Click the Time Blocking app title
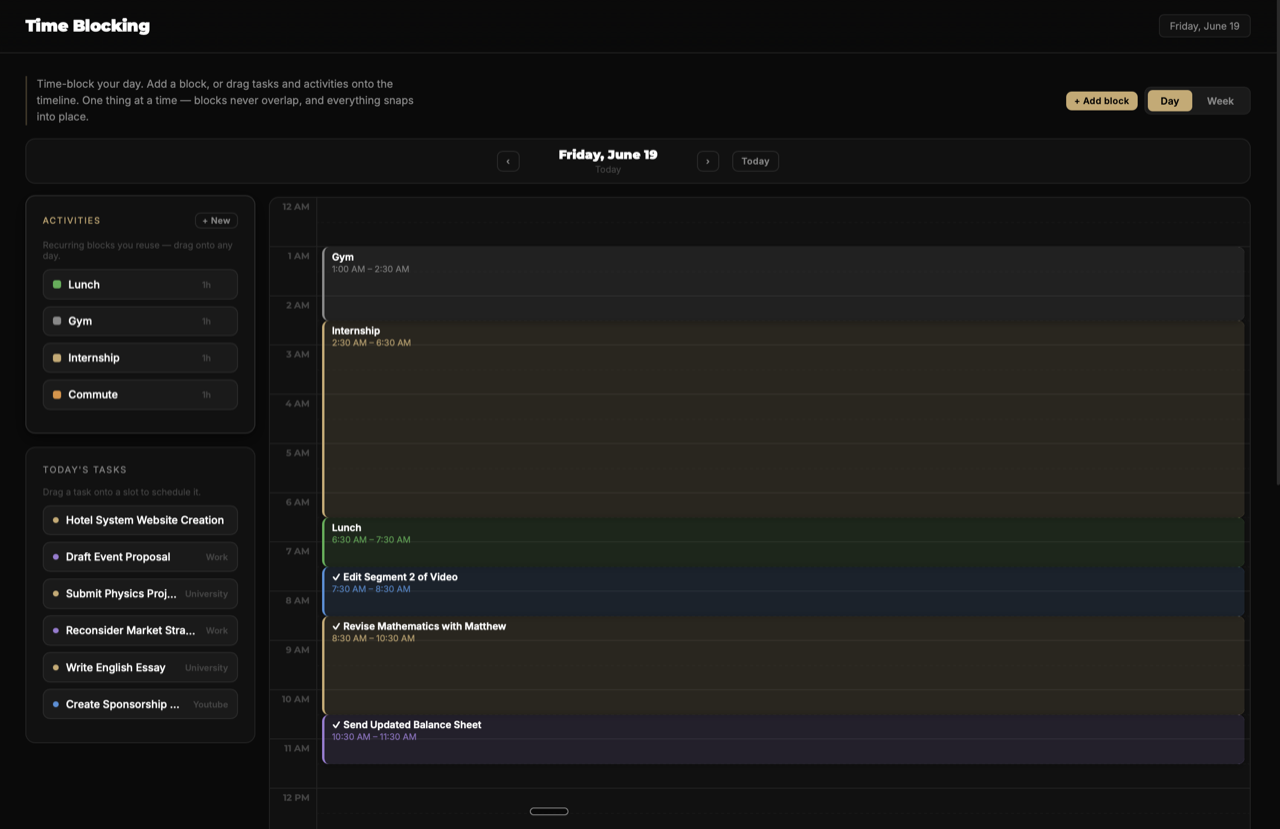This screenshot has width=1280, height=829. [87, 26]
